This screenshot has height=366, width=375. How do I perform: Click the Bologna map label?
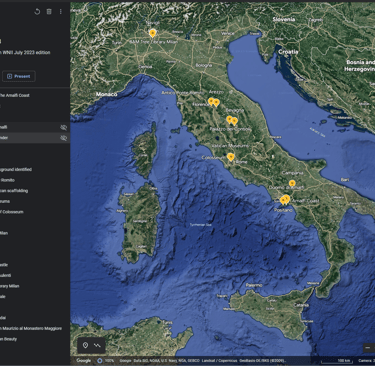203,65
